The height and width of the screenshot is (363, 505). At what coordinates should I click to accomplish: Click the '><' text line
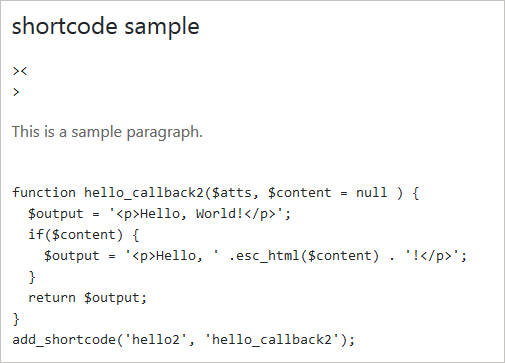click(x=20, y=71)
